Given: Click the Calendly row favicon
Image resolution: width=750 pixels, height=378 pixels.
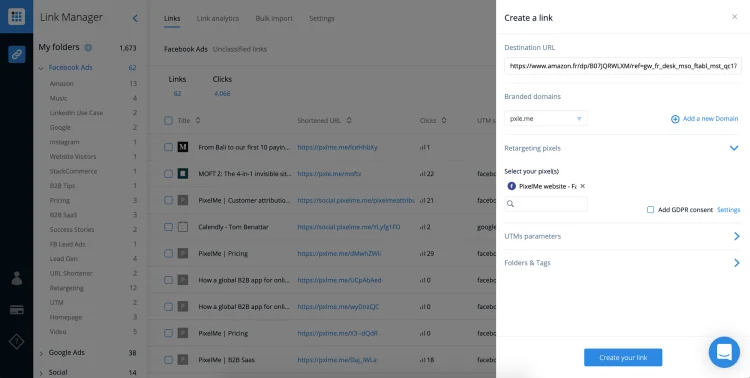Looking at the screenshot, I should point(183,227).
